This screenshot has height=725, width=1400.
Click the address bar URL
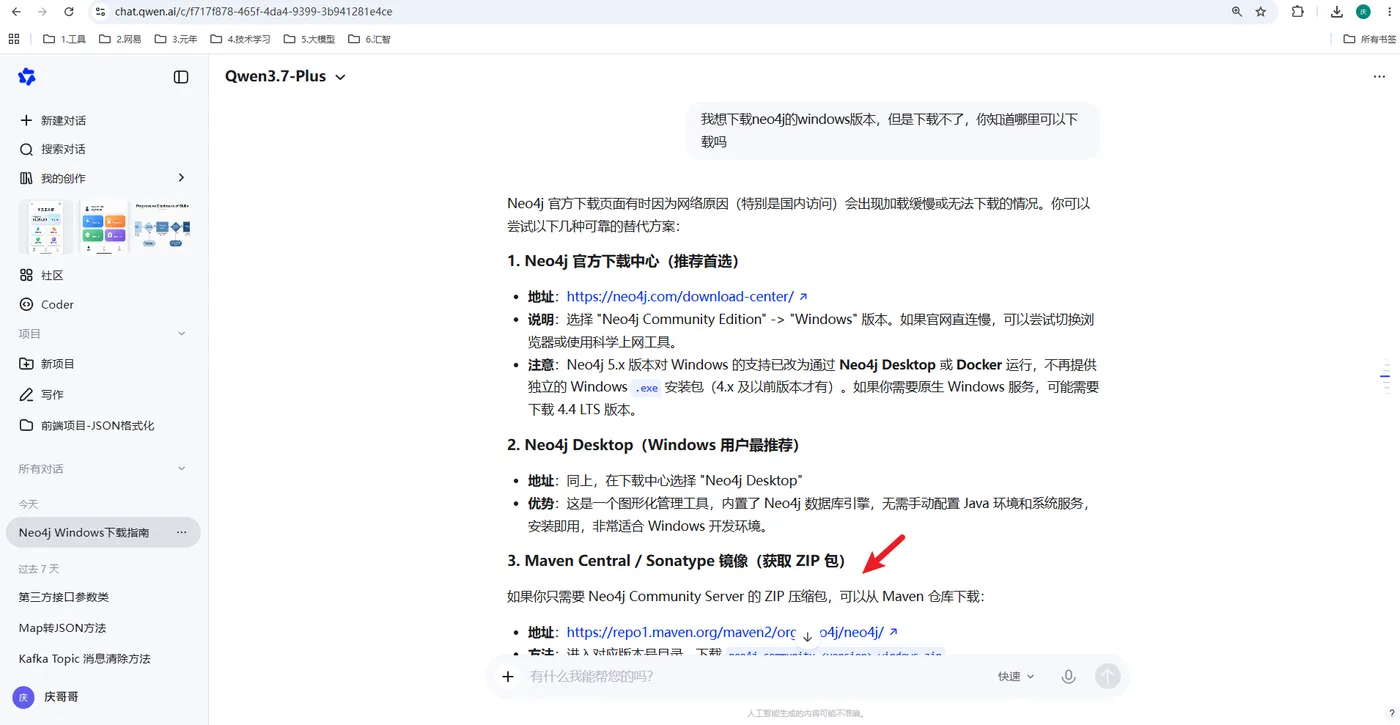coord(253,12)
